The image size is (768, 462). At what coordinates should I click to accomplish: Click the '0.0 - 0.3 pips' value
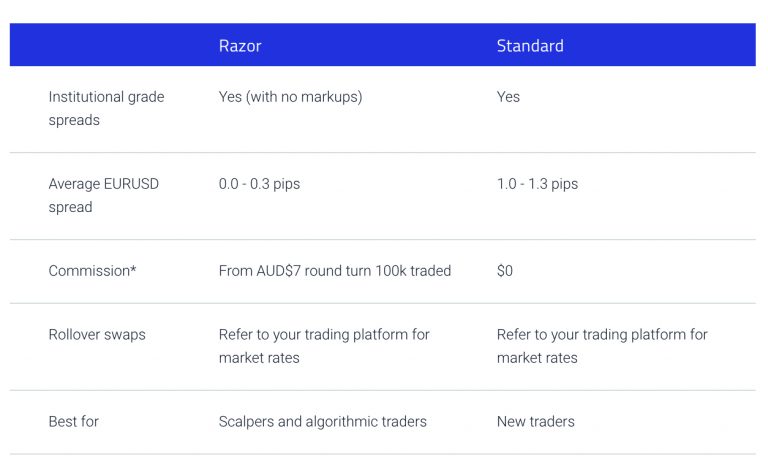(x=259, y=184)
